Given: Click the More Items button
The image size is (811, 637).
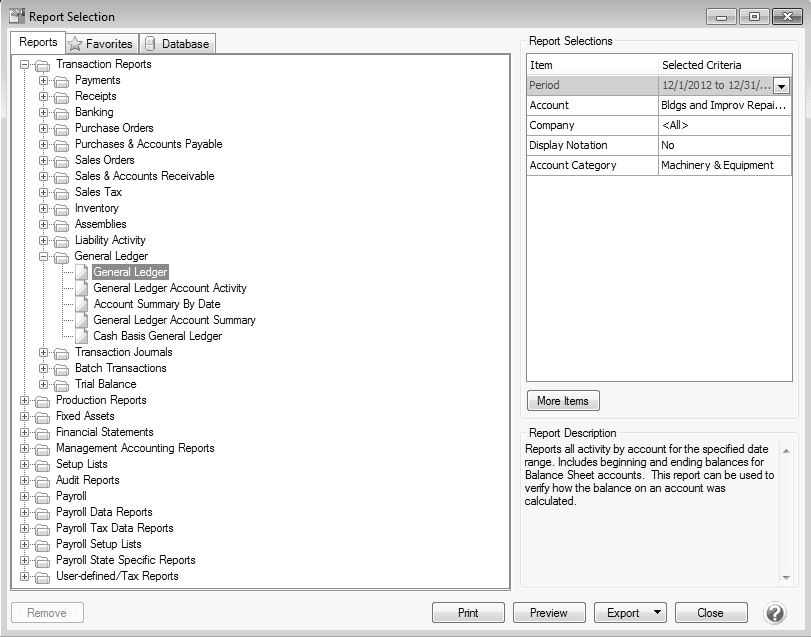Looking at the screenshot, I should point(562,401).
